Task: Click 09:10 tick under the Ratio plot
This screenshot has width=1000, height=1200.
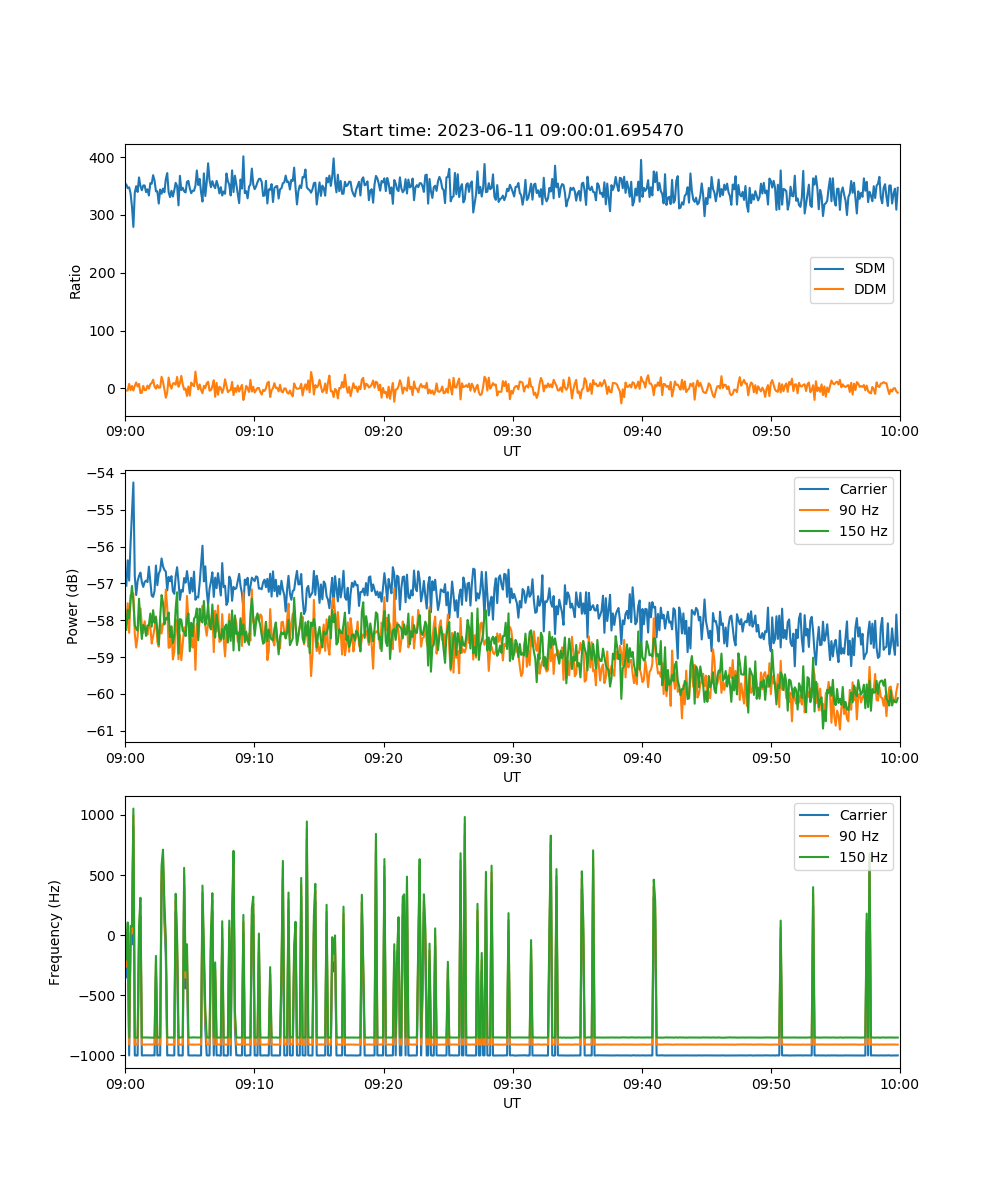Action: point(254,431)
